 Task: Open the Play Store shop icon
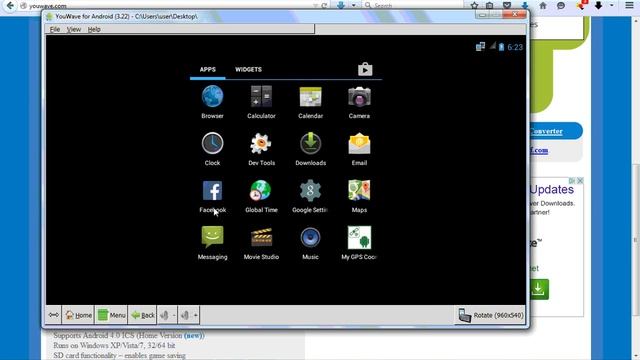click(365, 69)
